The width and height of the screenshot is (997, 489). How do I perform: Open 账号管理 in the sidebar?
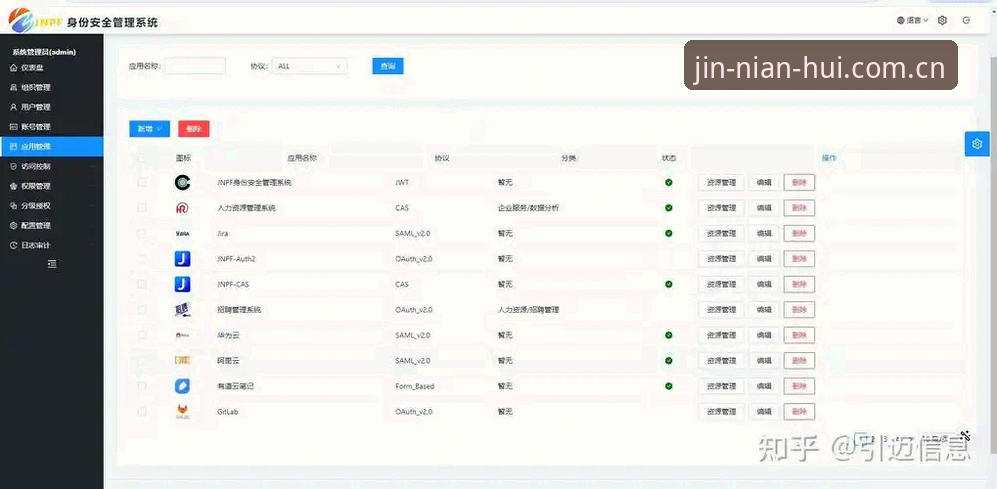point(52,127)
